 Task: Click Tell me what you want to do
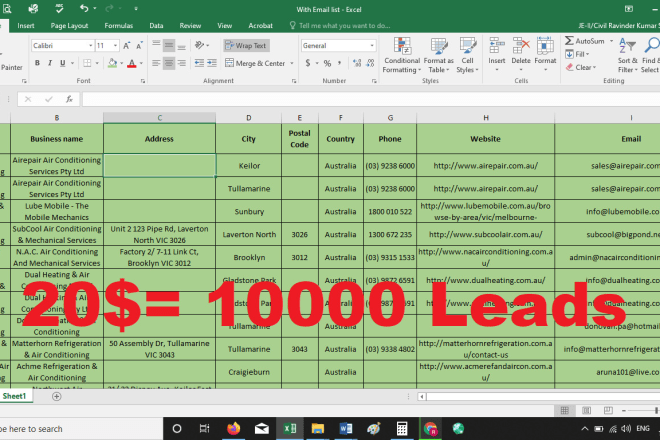point(340,26)
